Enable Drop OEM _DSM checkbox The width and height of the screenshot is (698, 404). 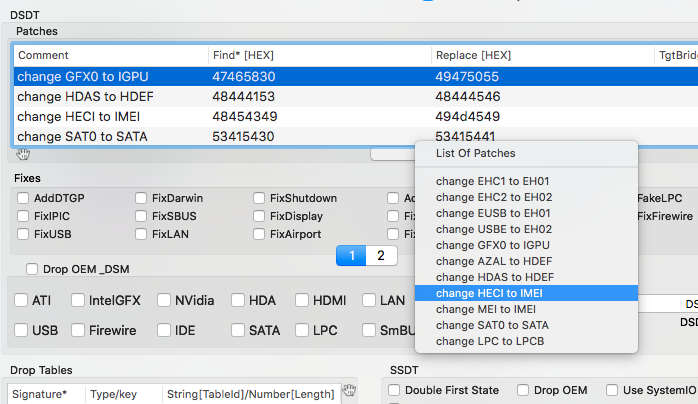pyautogui.click(x=32, y=269)
